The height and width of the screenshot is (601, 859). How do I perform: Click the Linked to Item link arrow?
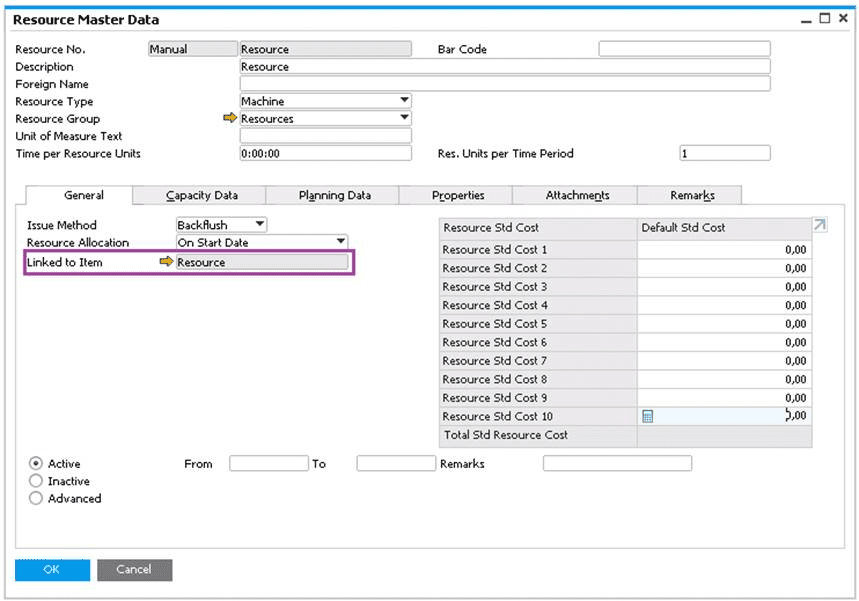pyautogui.click(x=167, y=262)
